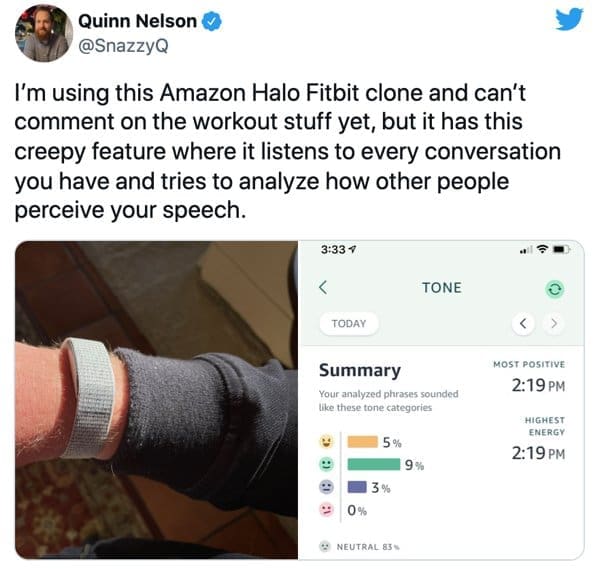Tap the green sync refresh icon
The height and width of the screenshot is (569, 600).
click(x=554, y=289)
